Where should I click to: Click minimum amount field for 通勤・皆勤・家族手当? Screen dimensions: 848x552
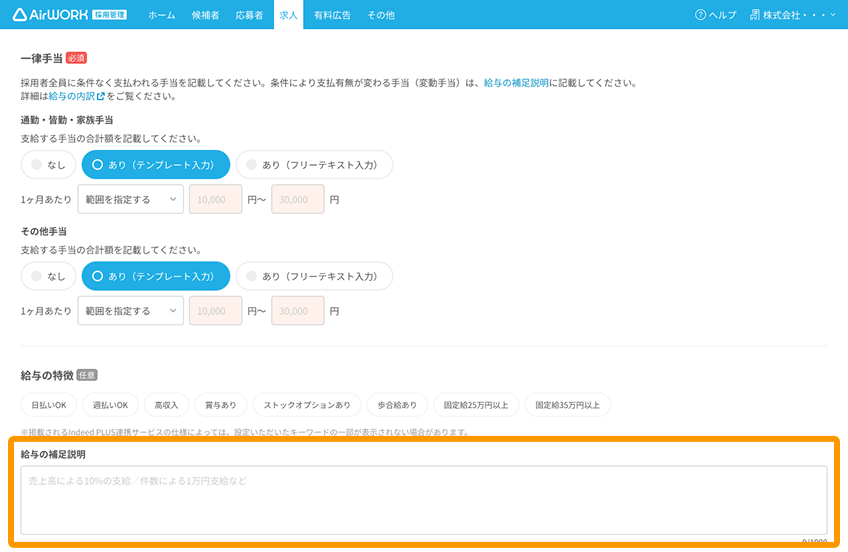pos(215,199)
